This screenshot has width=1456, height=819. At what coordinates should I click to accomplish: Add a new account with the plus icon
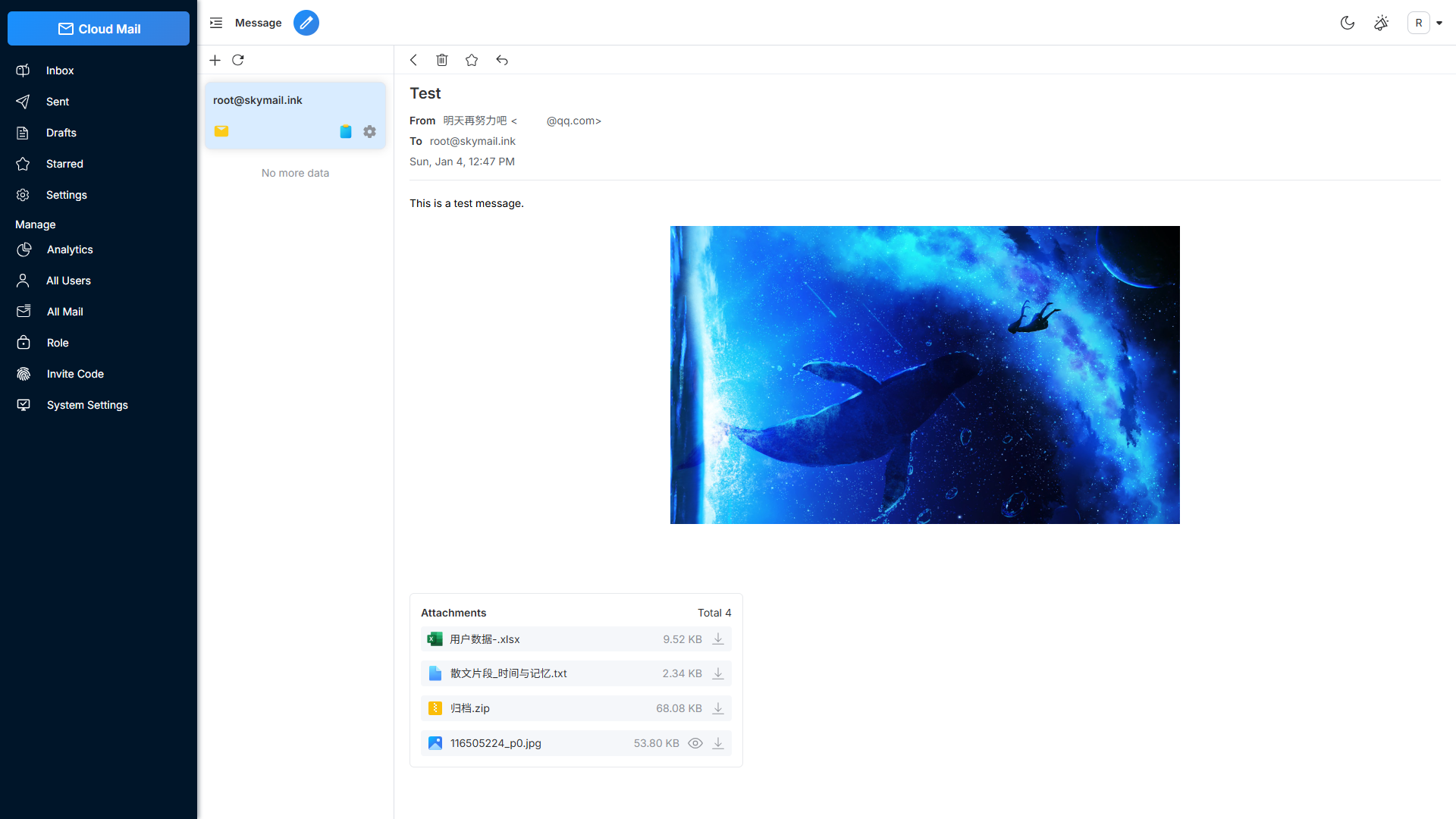pyautogui.click(x=215, y=60)
